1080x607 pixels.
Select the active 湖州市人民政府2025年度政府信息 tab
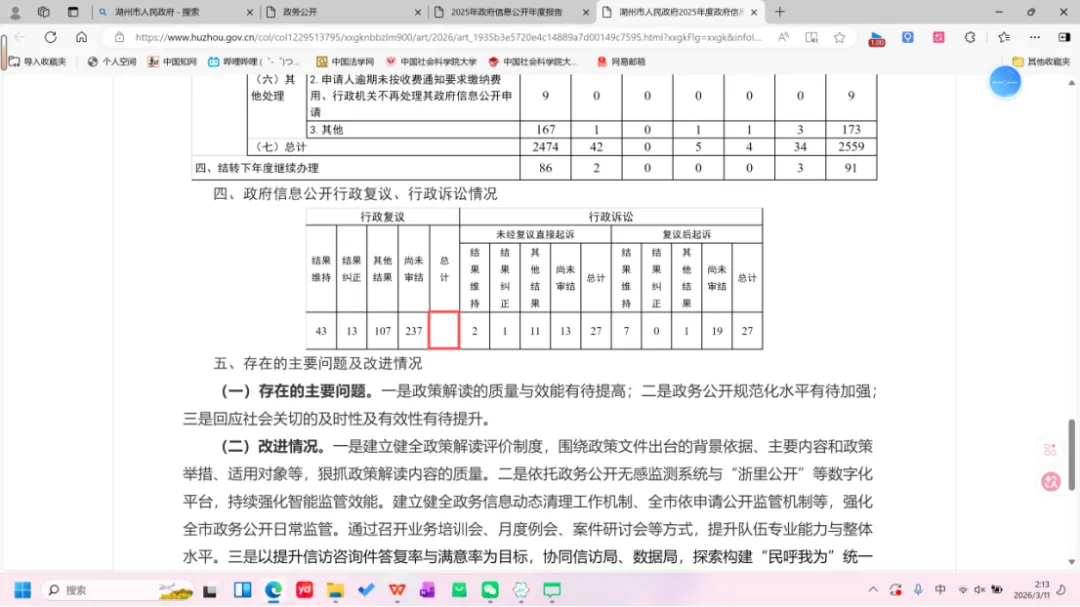point(679,12)
